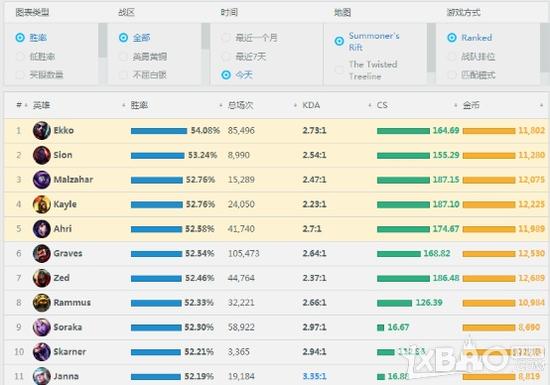Click Graves' total games 105,473
This screenshot has width=550, height=385.
(x=243, y=253)
